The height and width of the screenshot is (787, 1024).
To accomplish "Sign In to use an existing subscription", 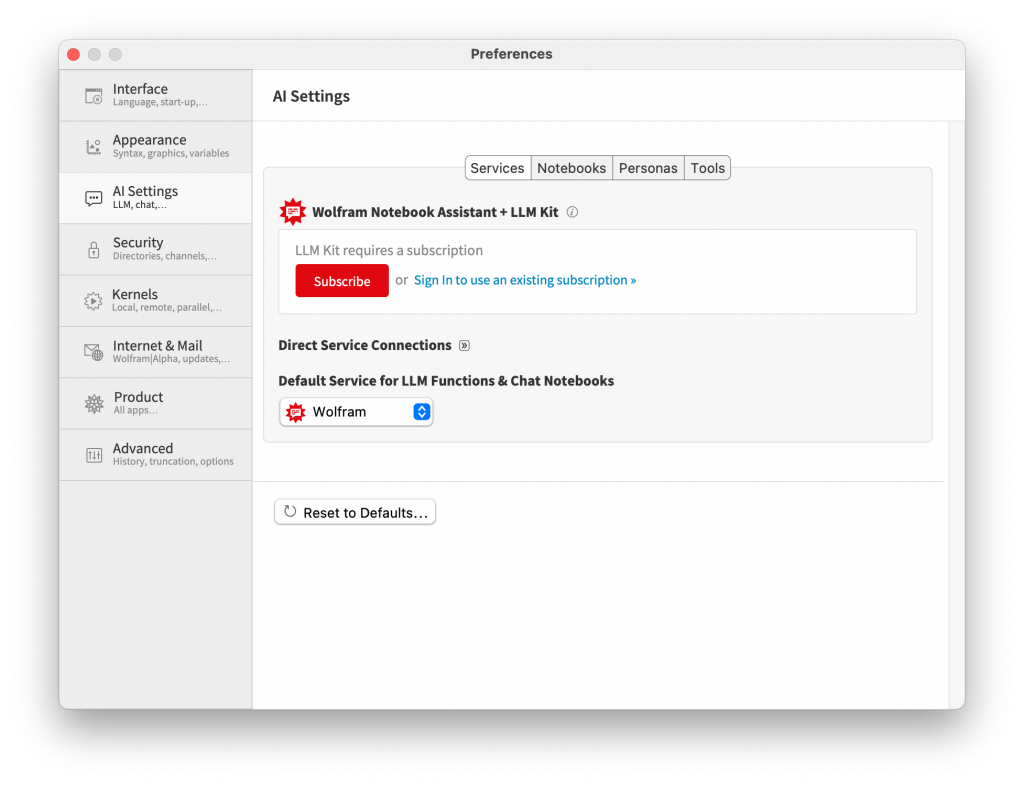I will pyautogui.click(x=524, y=280).
